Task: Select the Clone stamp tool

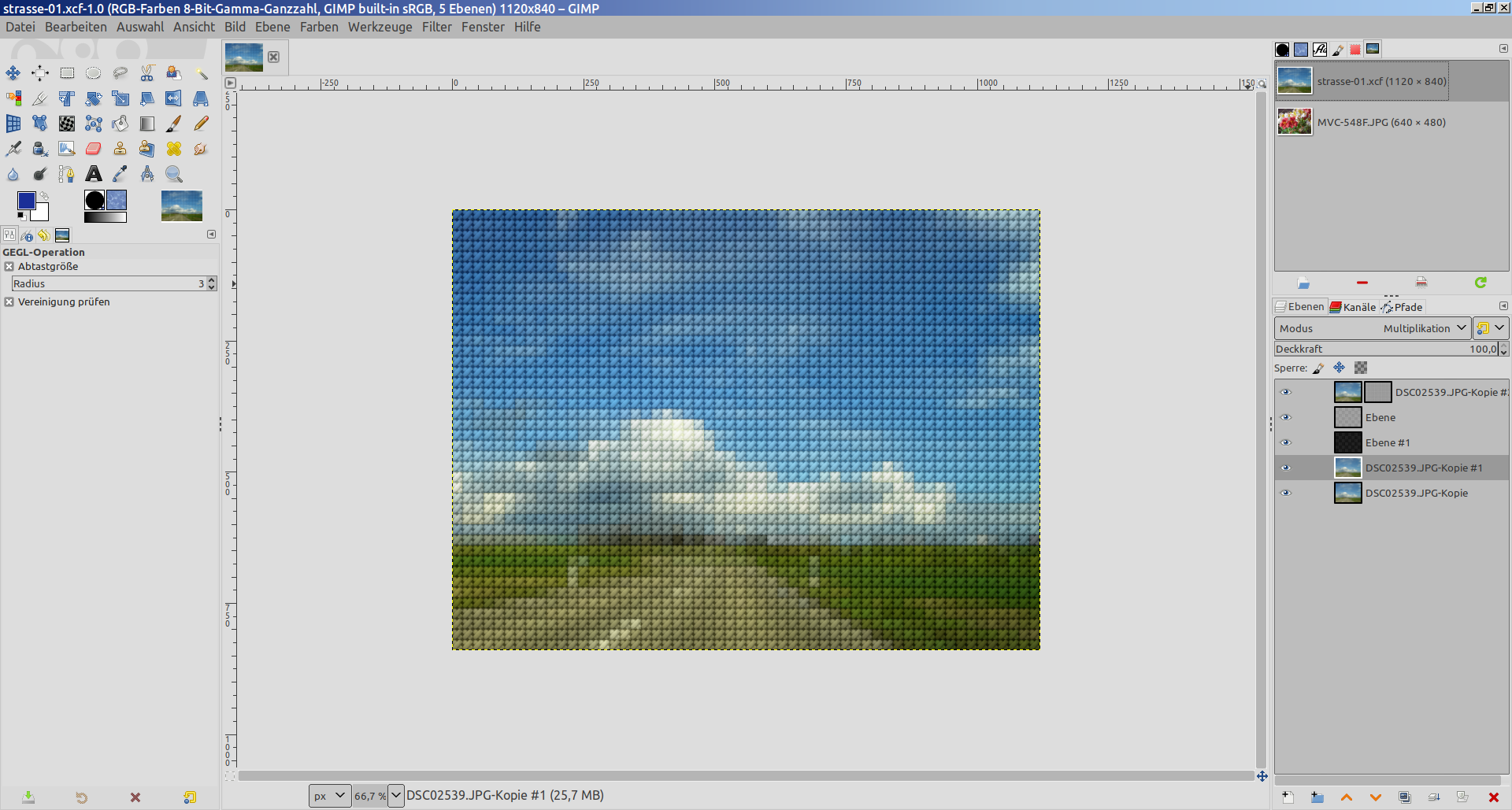Action: [x=120, y=149]
